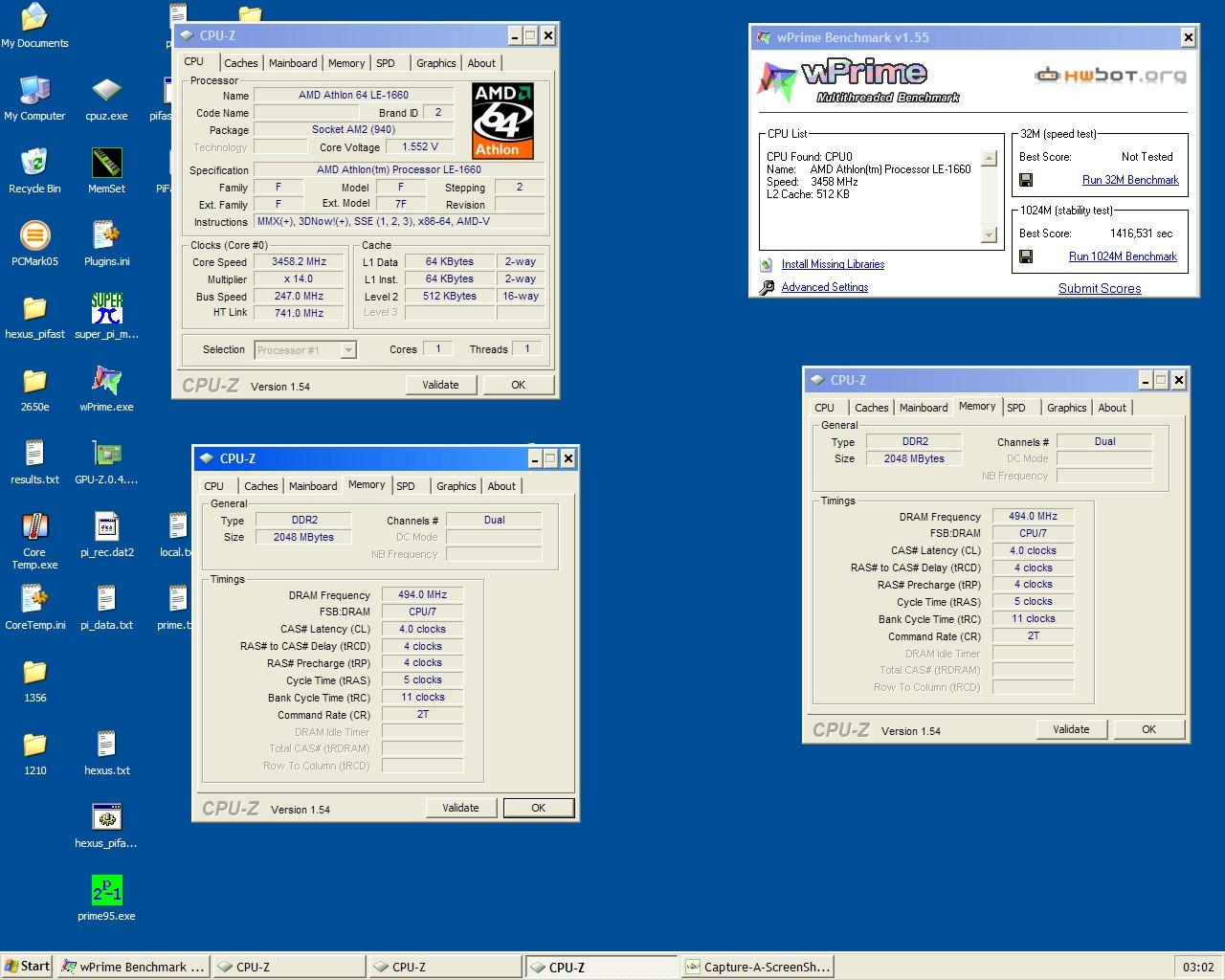
Task: Click Validate in top CPU-Z window
Action: [x=440, y=385]
